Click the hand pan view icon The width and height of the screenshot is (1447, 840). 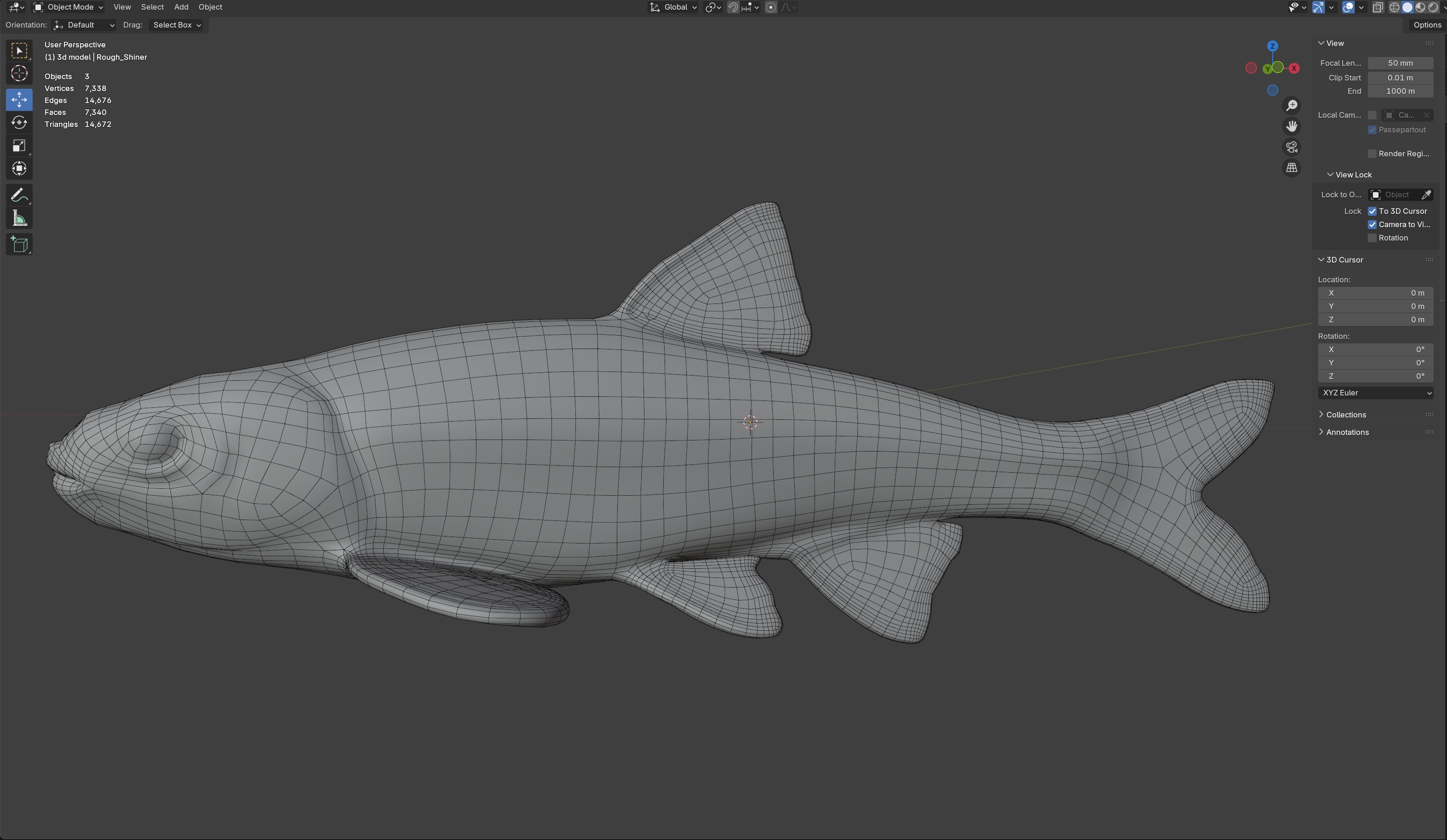point(1292,126)
